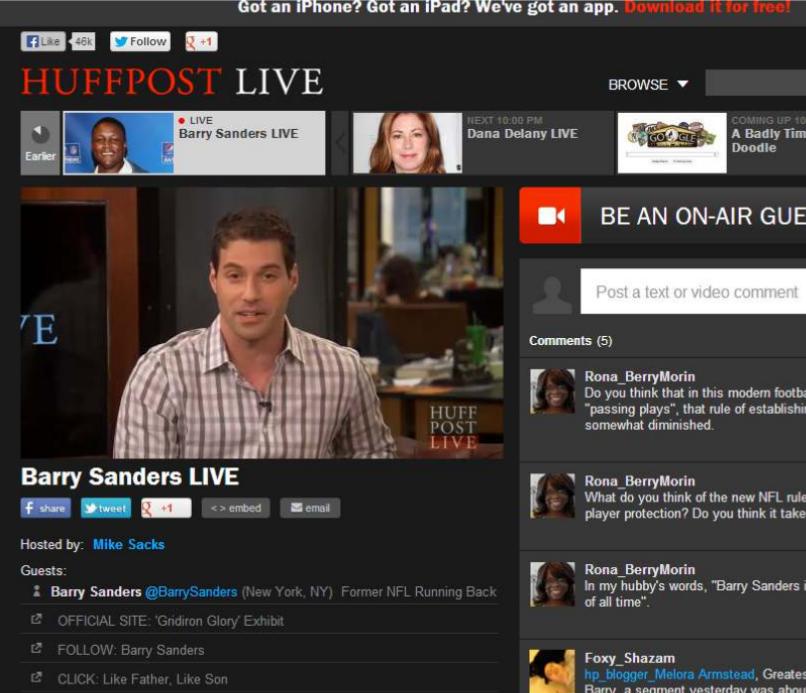Open the Dana Delany LIVE segment title
The width and height of the screenshot is (806, 693).
coord(522,134)
